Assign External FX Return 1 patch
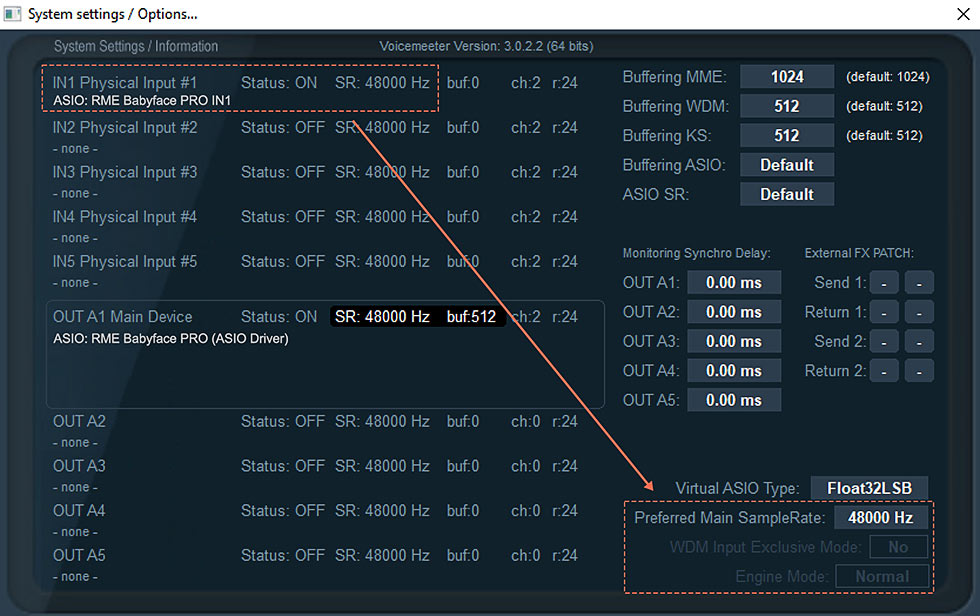Image resolution: width=980 pixels, height=616 pixels. [884, 311]
